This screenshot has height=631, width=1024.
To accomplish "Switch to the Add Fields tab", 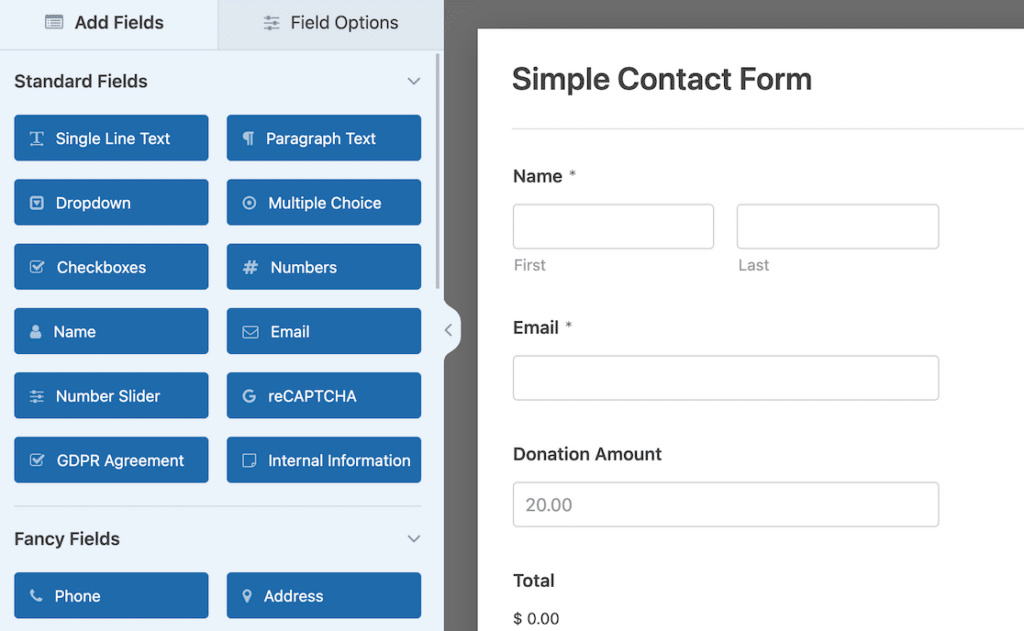I will [x=108, y=22].
